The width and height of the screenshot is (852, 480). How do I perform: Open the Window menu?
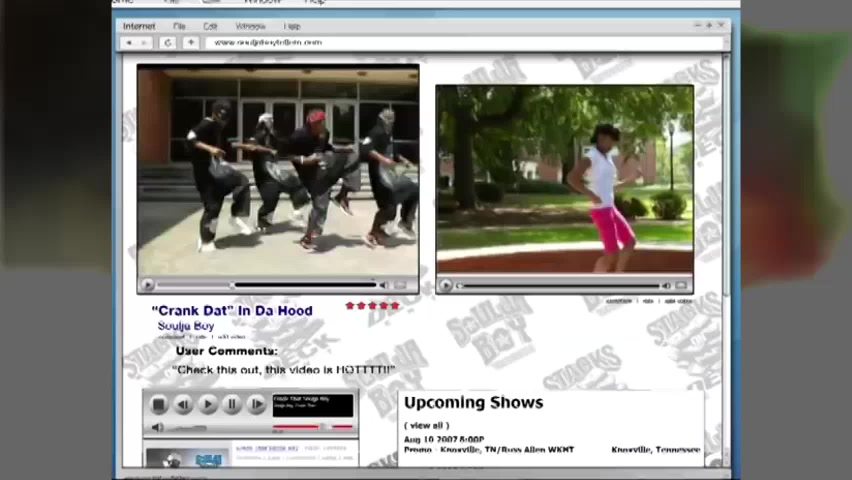[x=250, y=26]
